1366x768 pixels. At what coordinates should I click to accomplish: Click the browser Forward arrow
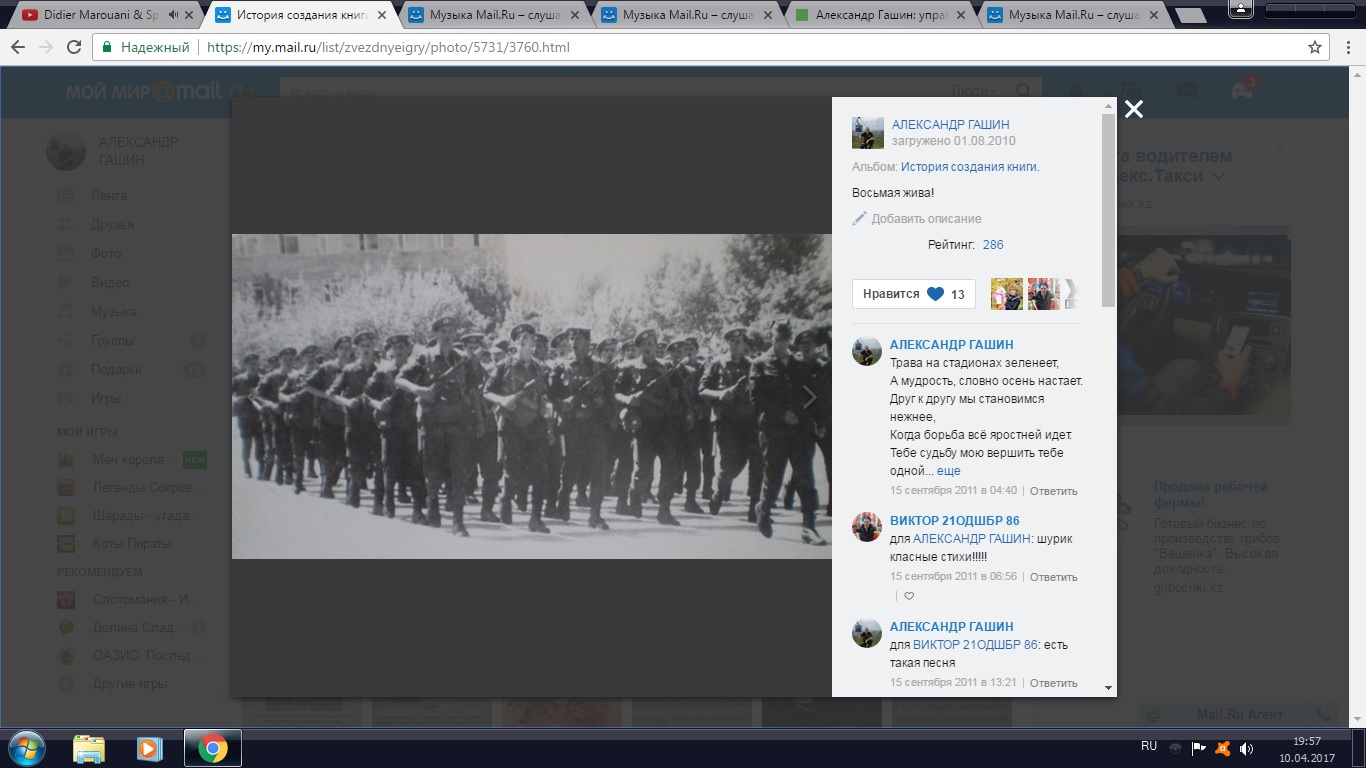coord(46,47)
